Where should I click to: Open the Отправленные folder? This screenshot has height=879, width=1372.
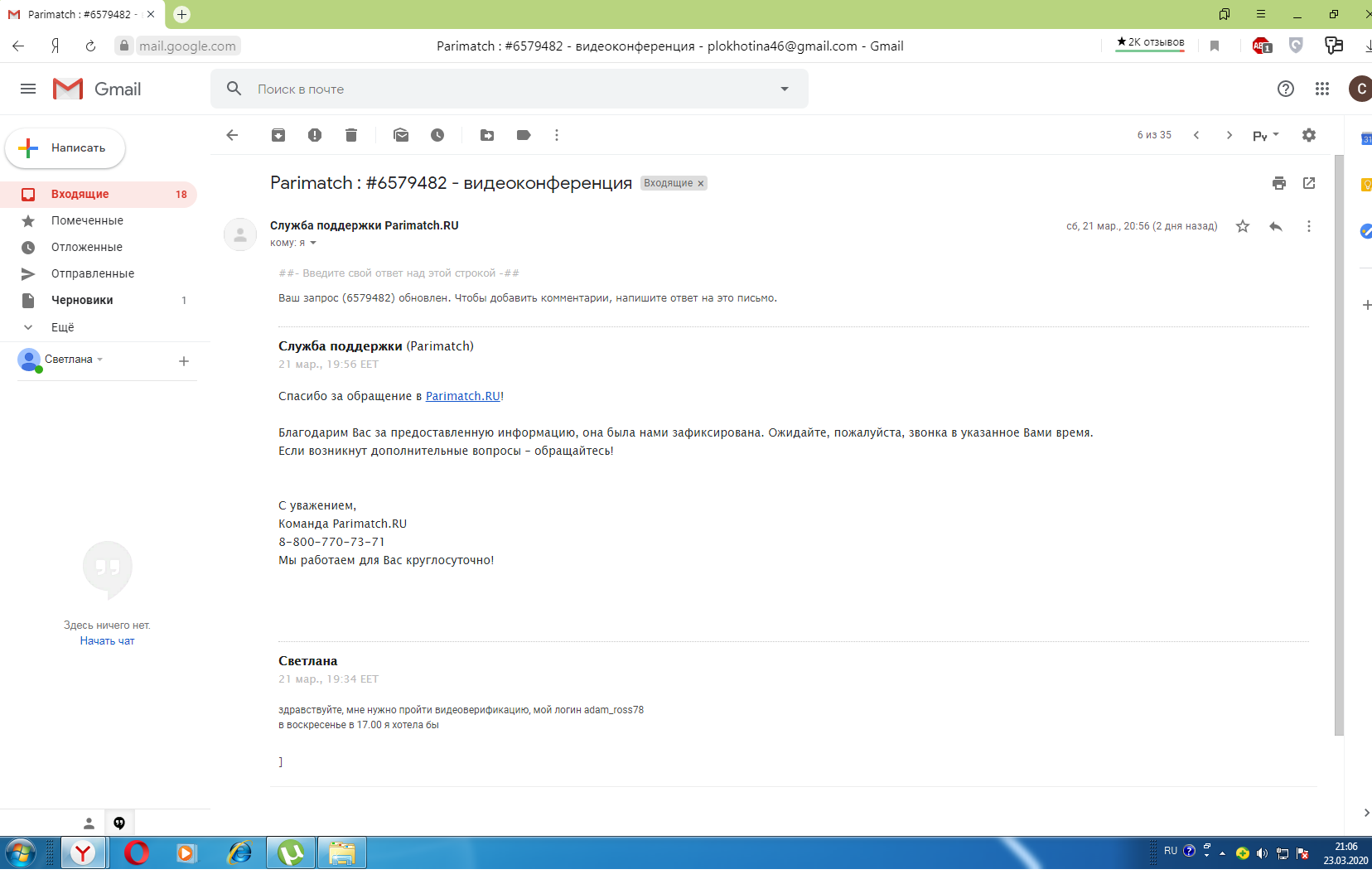pos(92,273)
